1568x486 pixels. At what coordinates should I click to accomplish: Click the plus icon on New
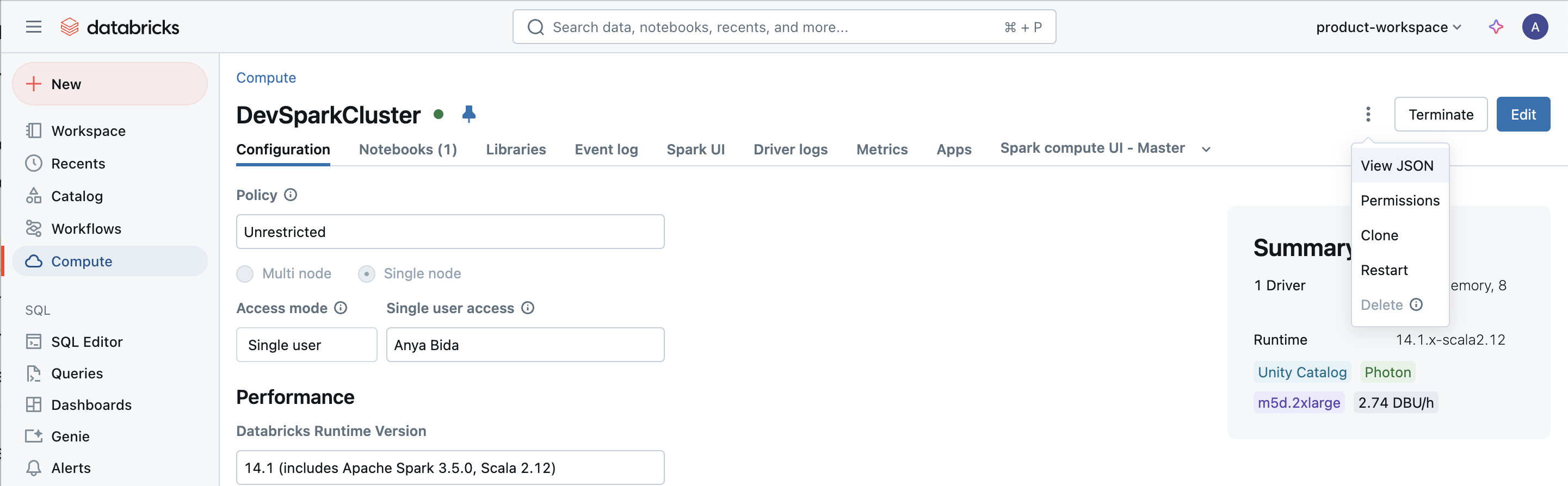[34, 84]
